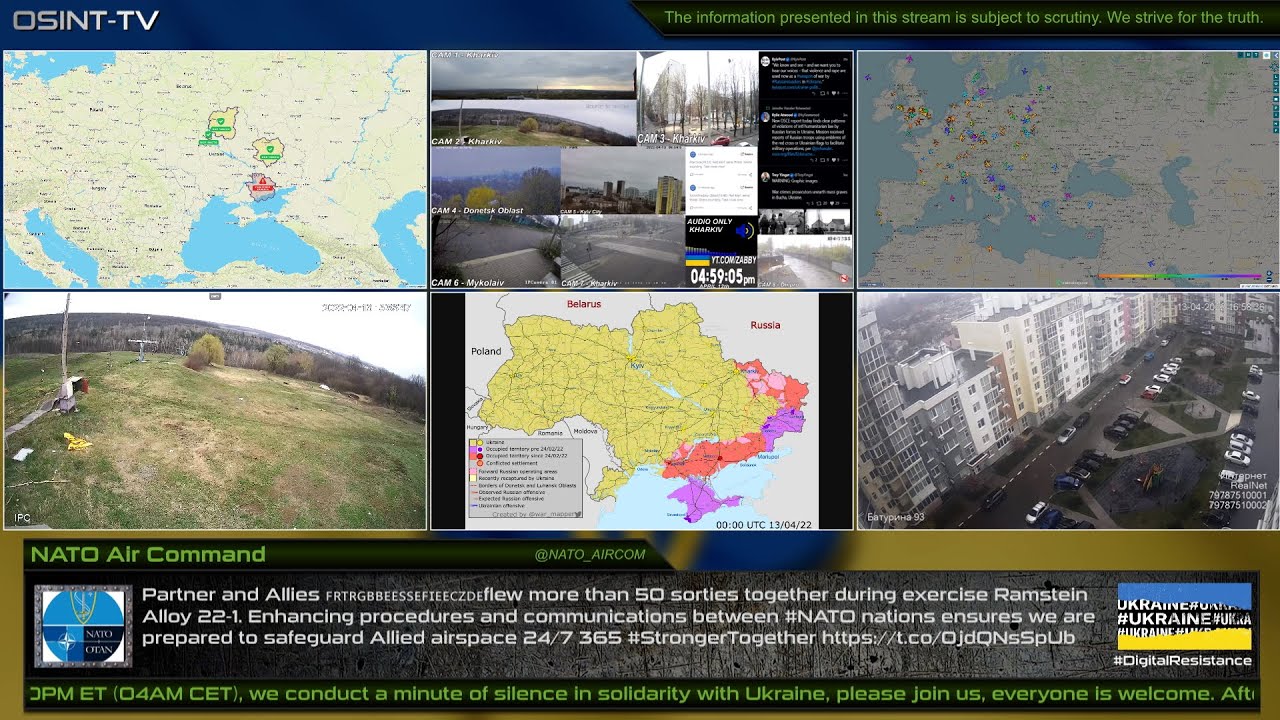The width and height of the screenshot is (1280, 720).
Task: Open the CAM 3 - Kharkiv street feed
Action: click(x=697, y=98)
